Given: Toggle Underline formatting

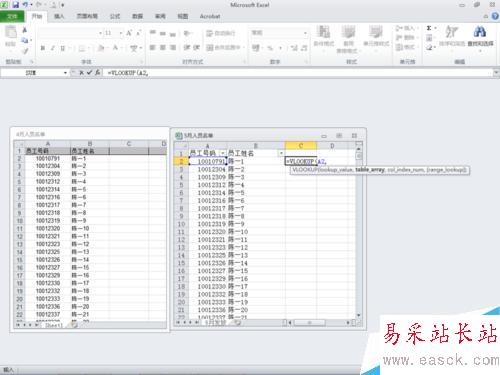Looking at the screenshot, I should pos(62,48).
